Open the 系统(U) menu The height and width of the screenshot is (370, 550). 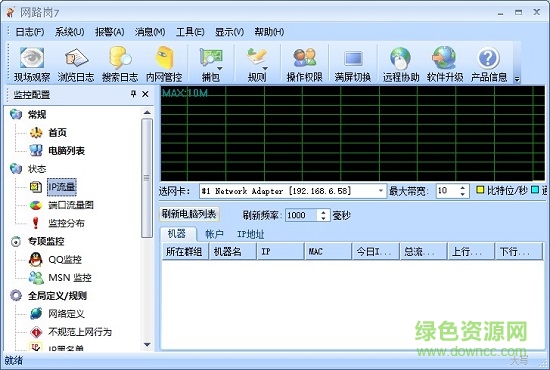pyautogui.click(x=69, y=32)
